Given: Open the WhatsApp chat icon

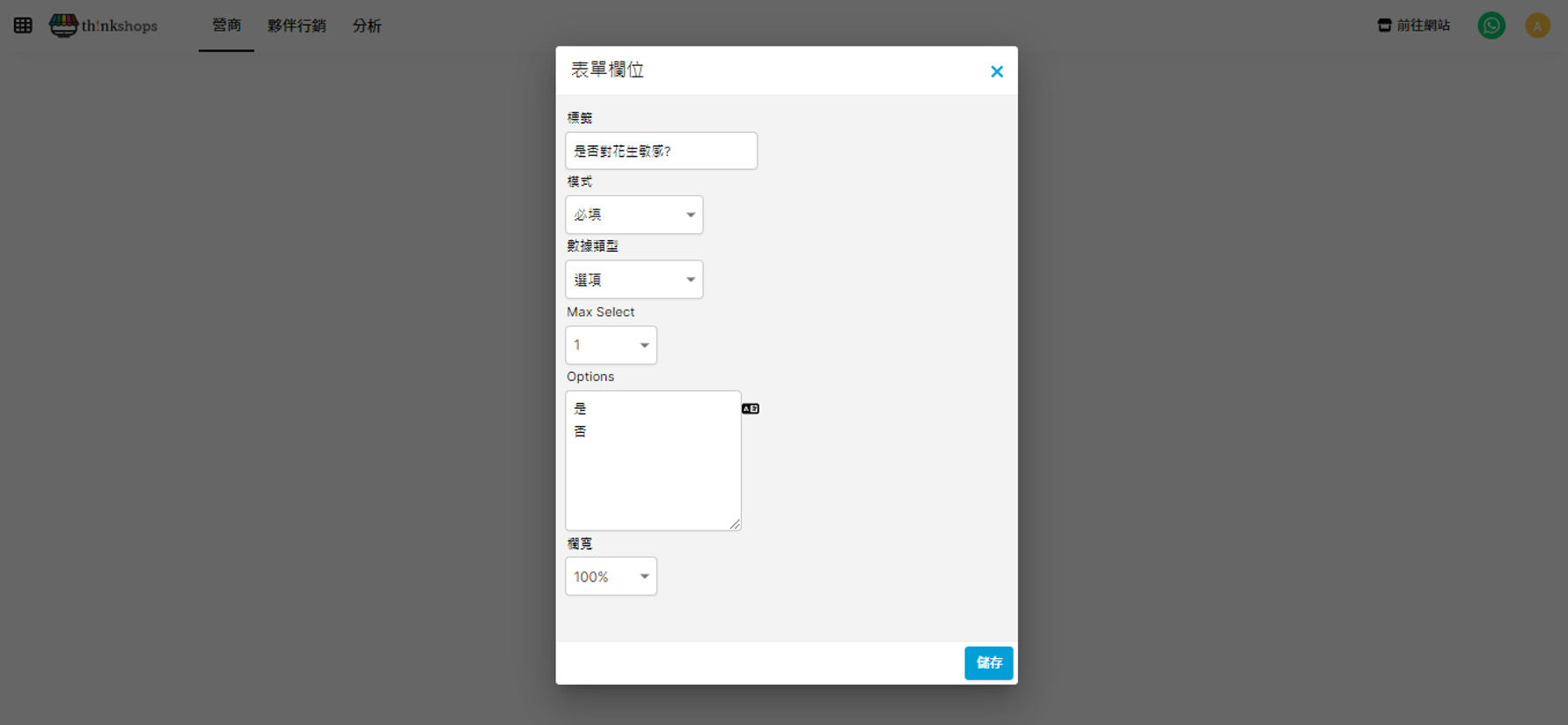Looking at the screenshot, I should pos(1491,26).
